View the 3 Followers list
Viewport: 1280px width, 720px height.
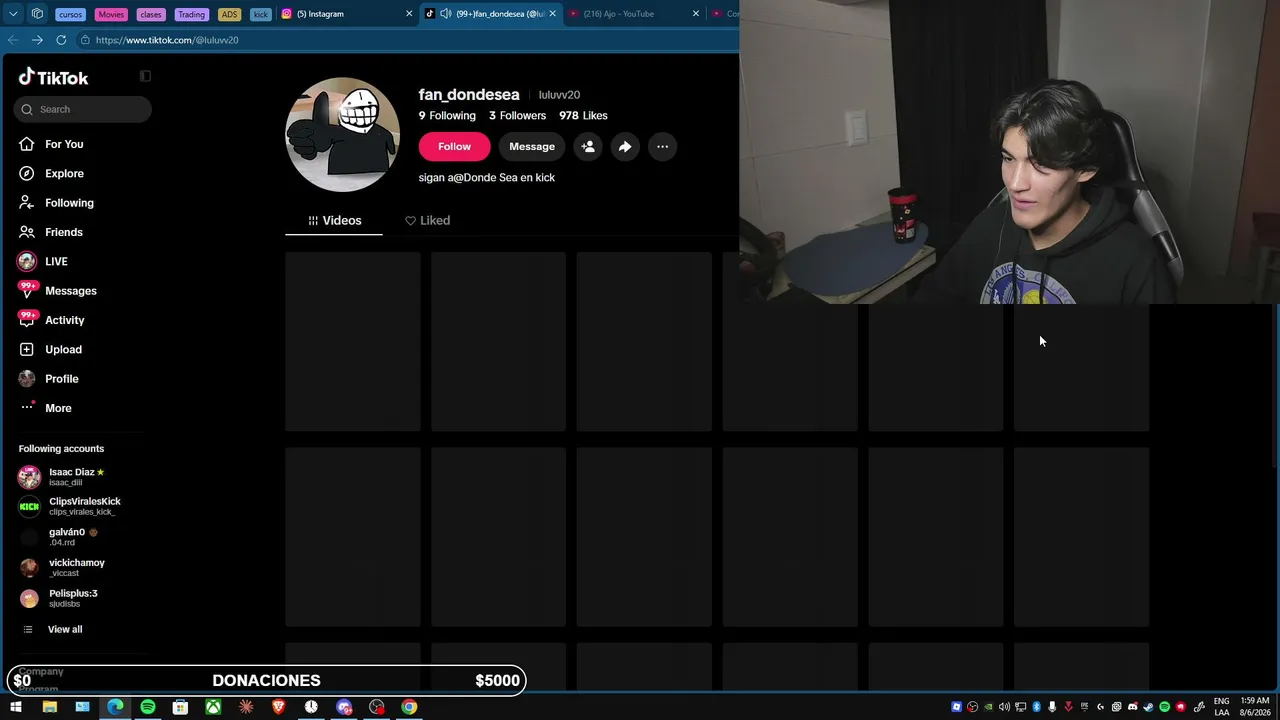tap(517, 115)
